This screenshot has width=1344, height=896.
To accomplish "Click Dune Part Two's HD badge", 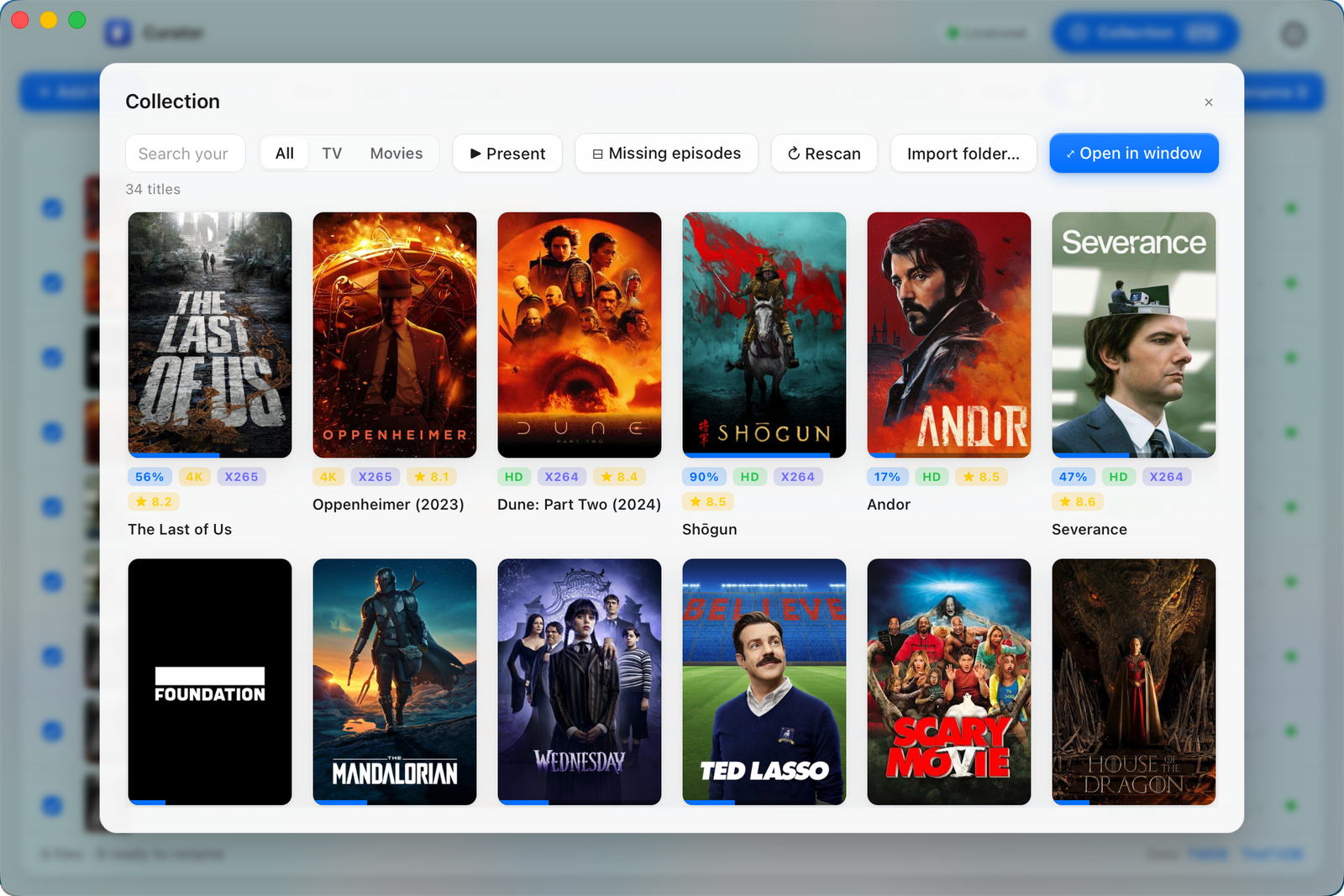I will point(514,477).
